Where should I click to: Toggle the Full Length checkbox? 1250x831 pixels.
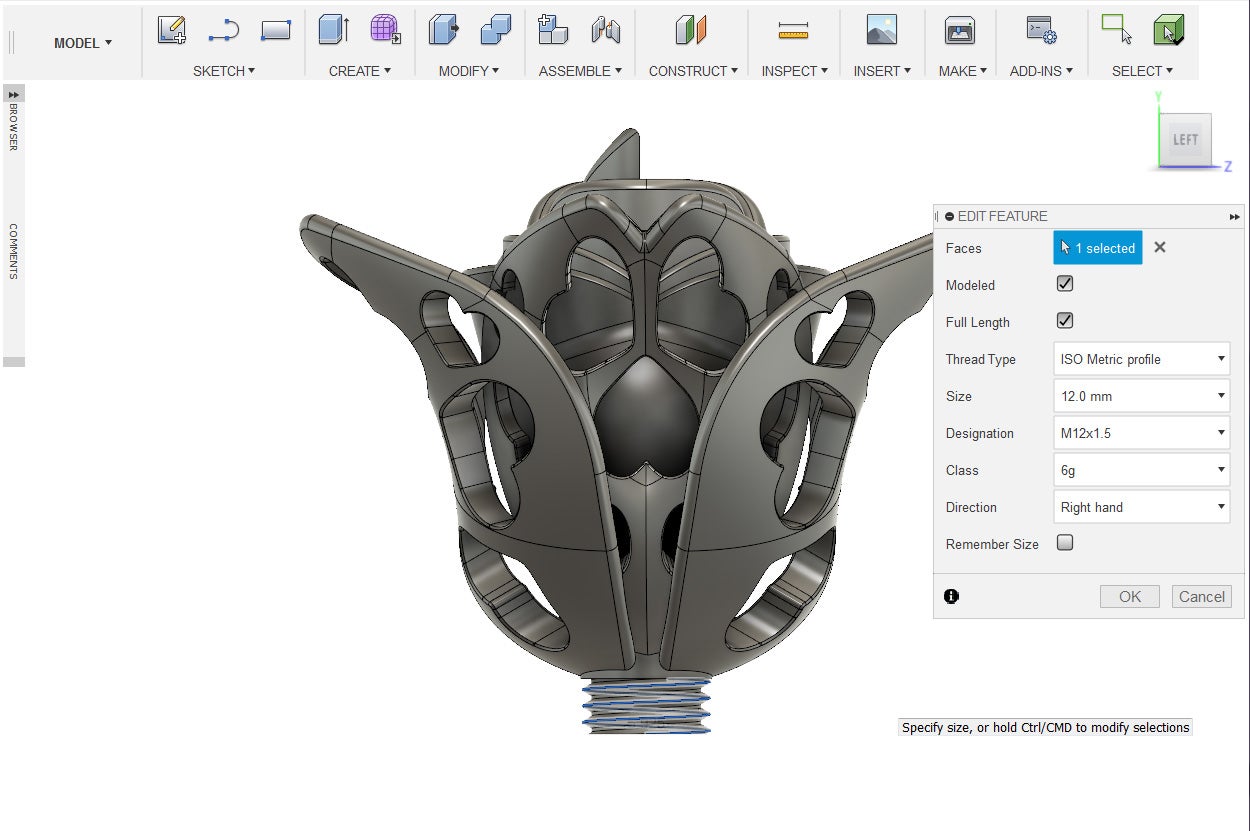click(1065, 321)
